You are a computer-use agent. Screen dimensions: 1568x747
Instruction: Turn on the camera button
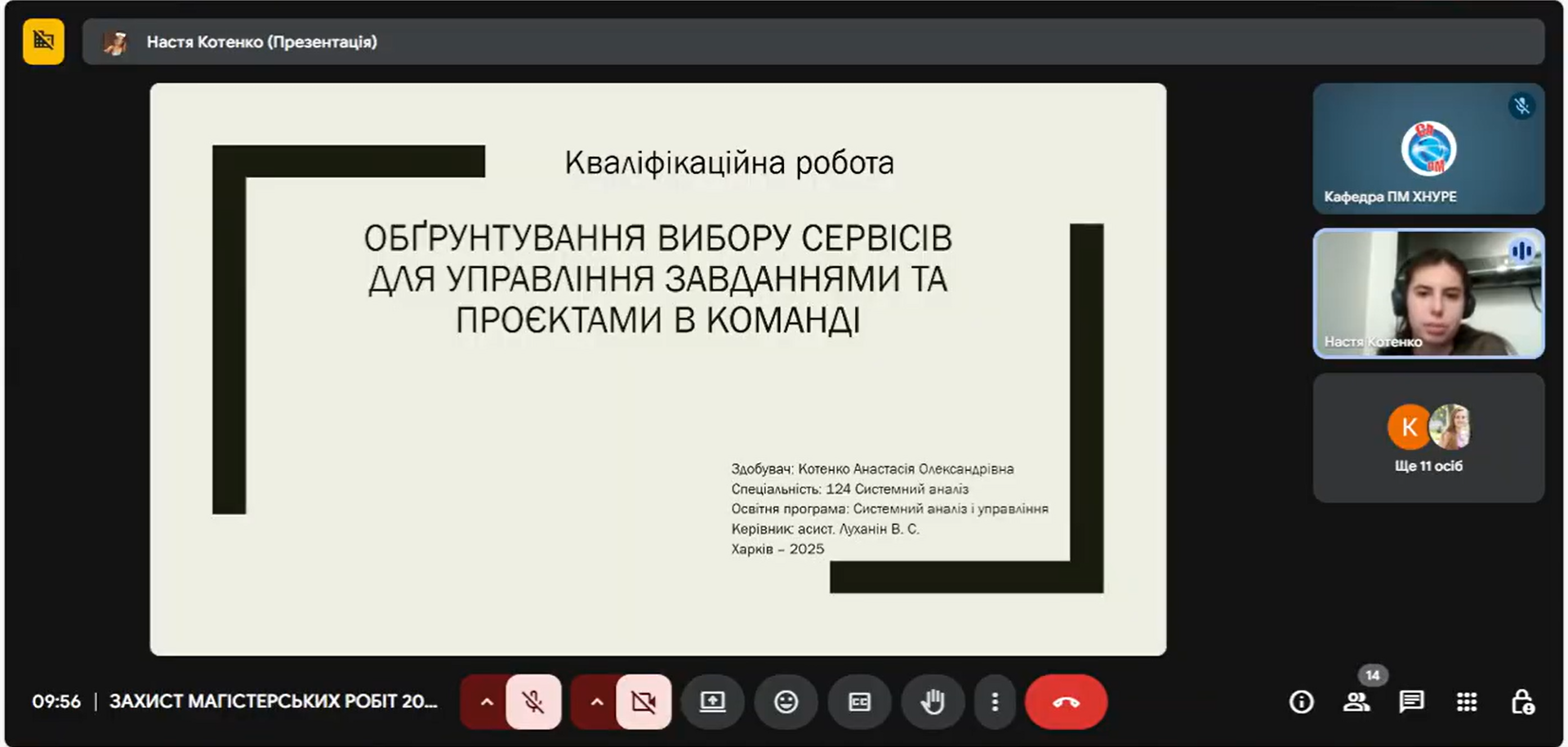[644, 702]
